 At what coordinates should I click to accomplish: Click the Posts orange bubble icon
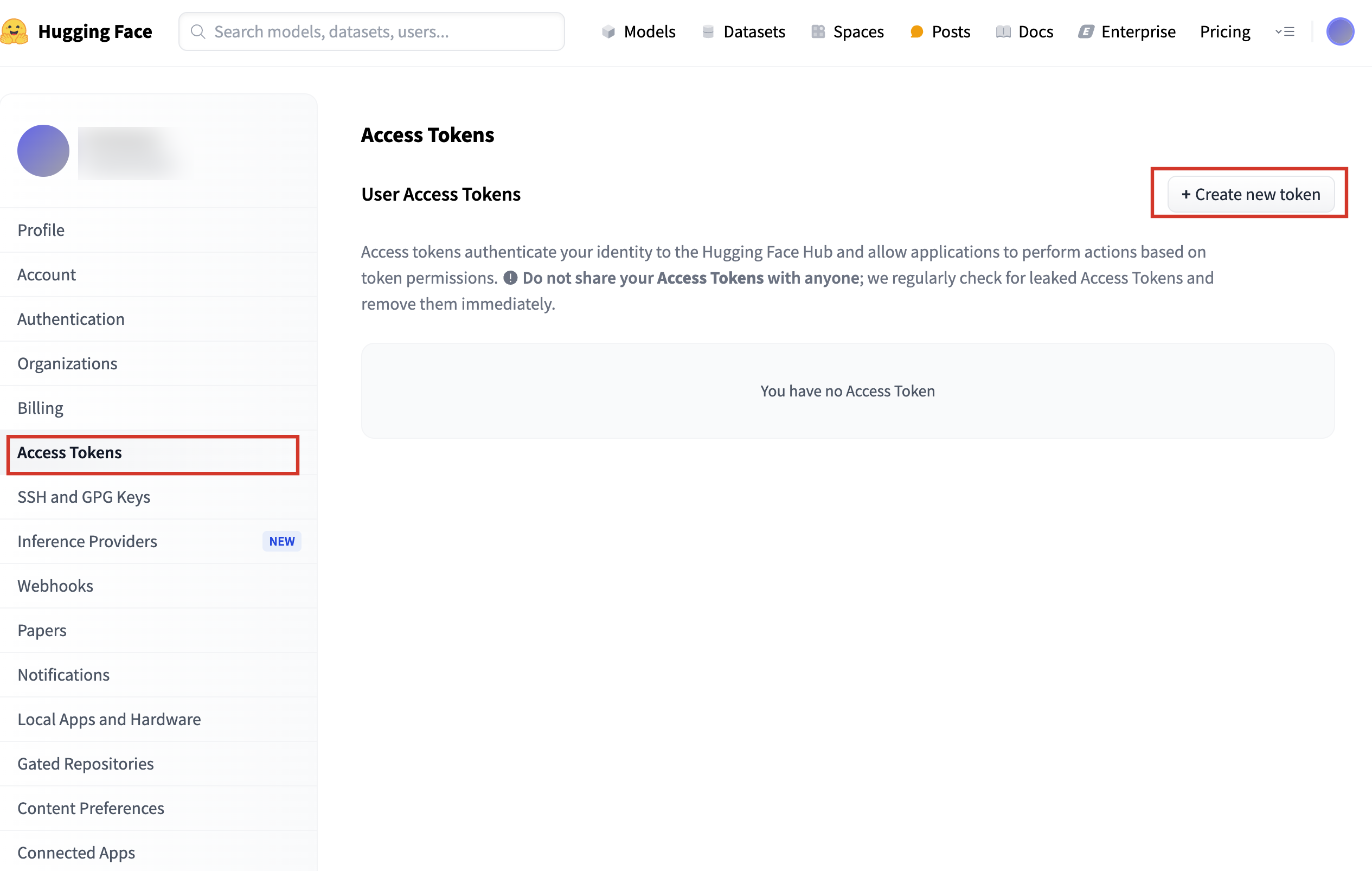point(916,31)
